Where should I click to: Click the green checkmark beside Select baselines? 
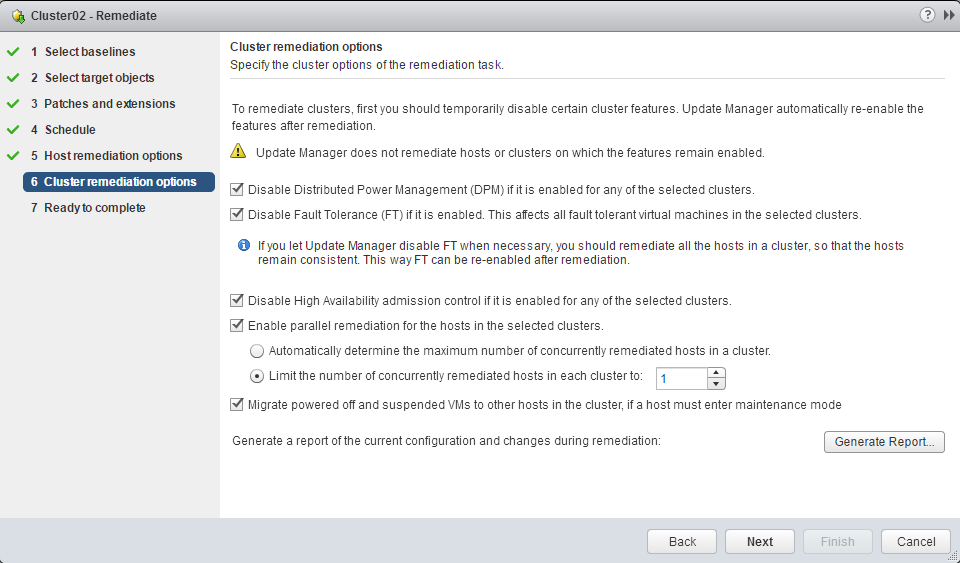13,52
